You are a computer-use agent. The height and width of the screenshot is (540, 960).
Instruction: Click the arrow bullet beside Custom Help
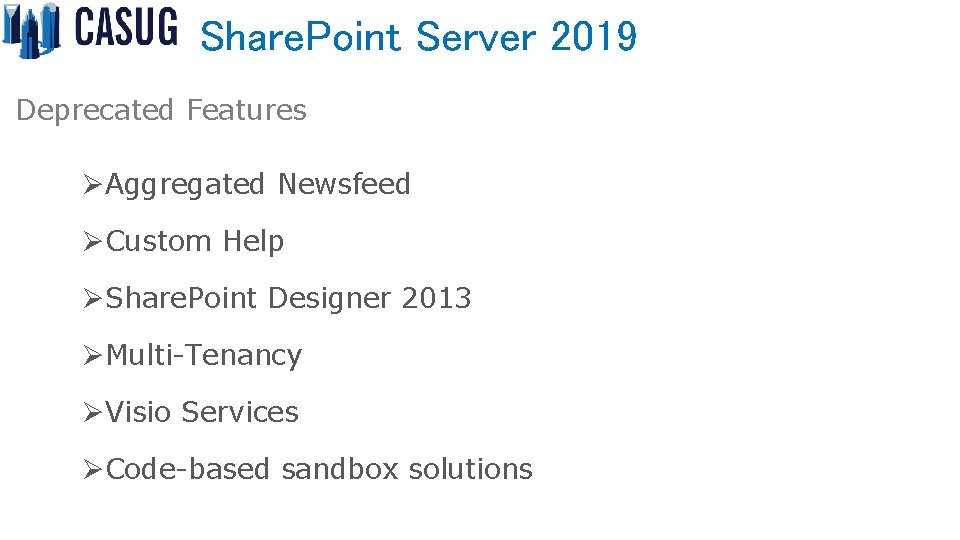(92, 242)
